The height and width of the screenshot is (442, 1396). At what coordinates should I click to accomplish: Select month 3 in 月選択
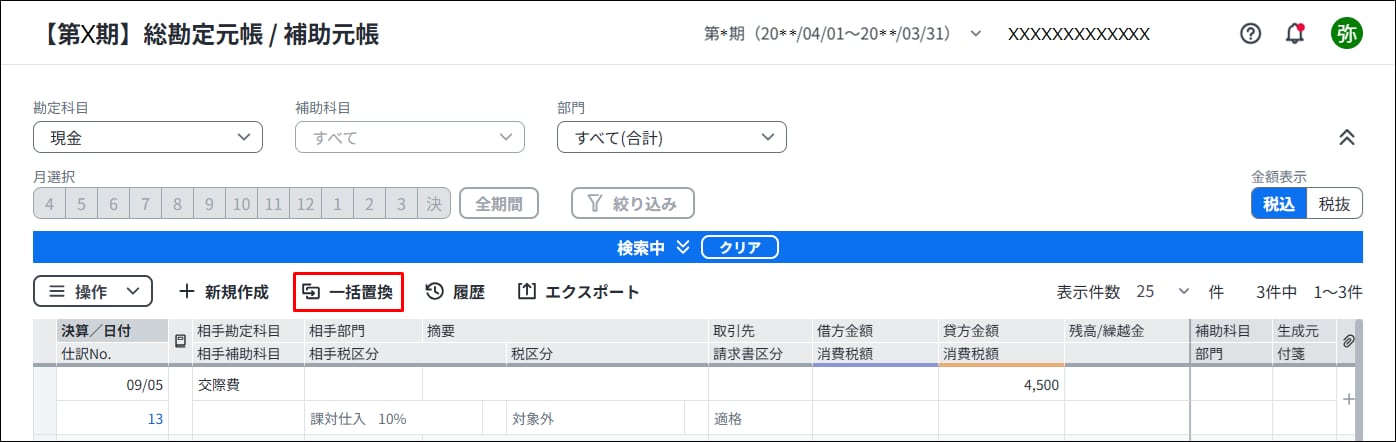(x=402, y=204)
